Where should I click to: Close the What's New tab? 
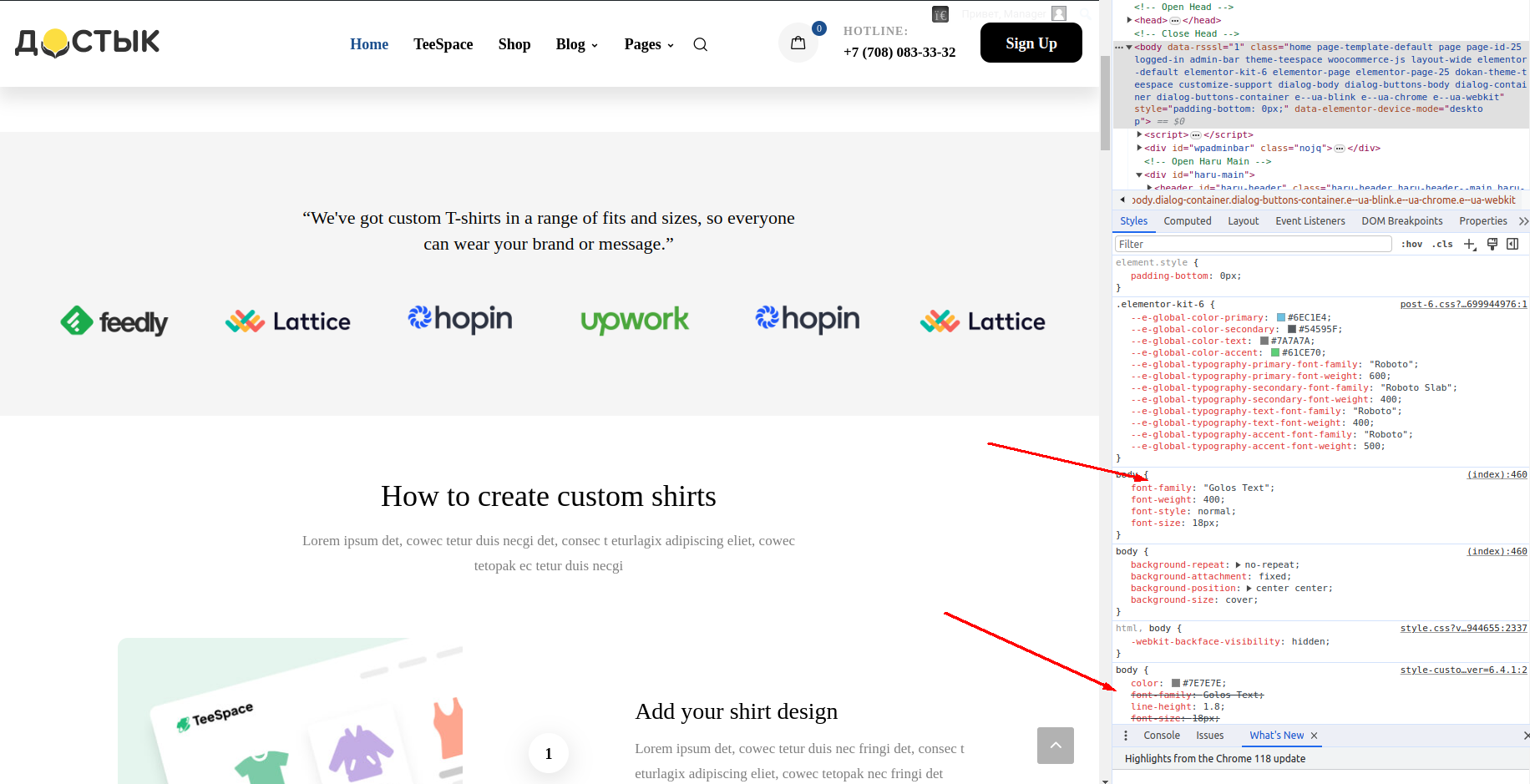coord(1314,736)
